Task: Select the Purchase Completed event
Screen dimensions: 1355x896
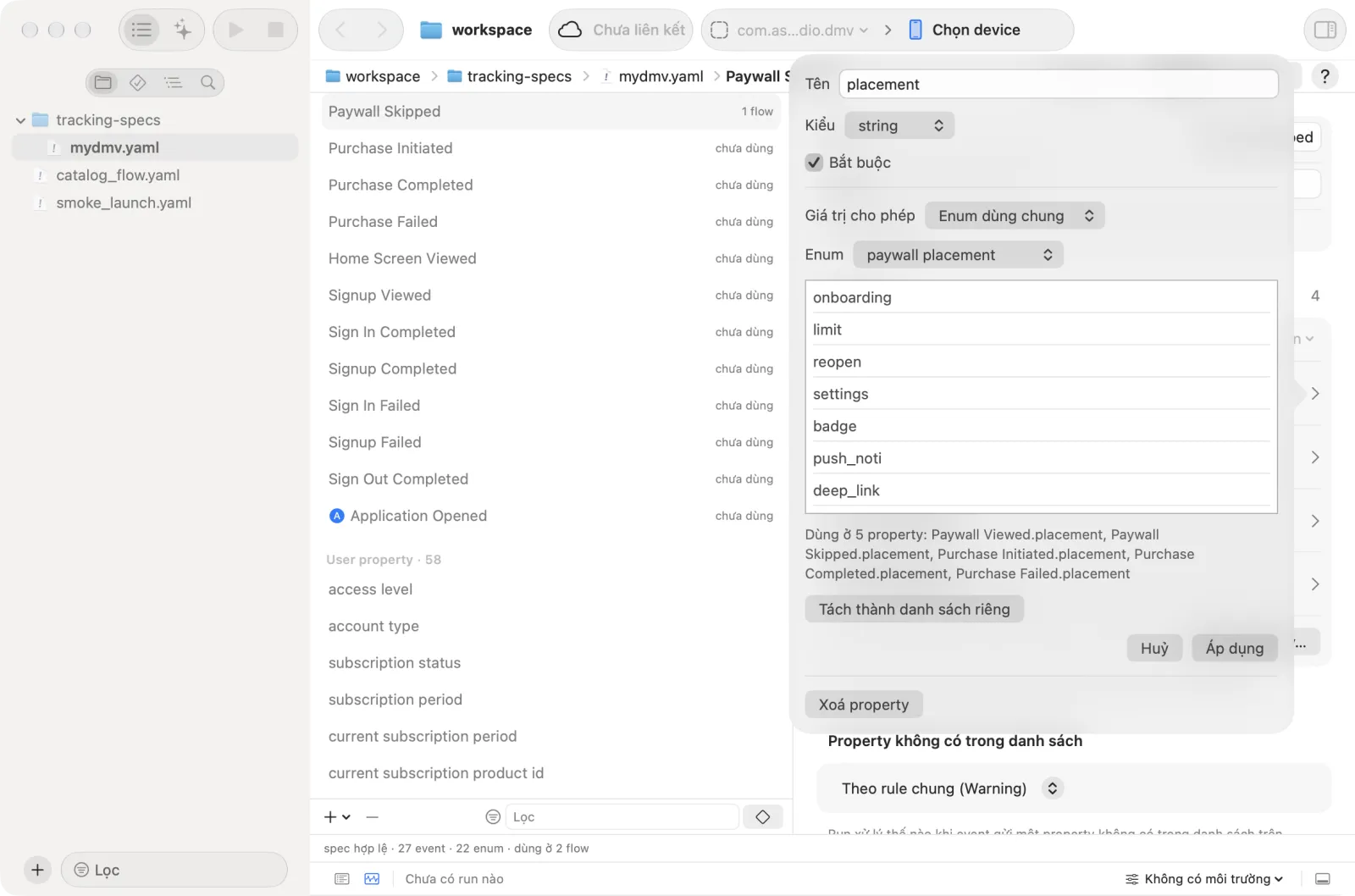Action: coord(550,185)
